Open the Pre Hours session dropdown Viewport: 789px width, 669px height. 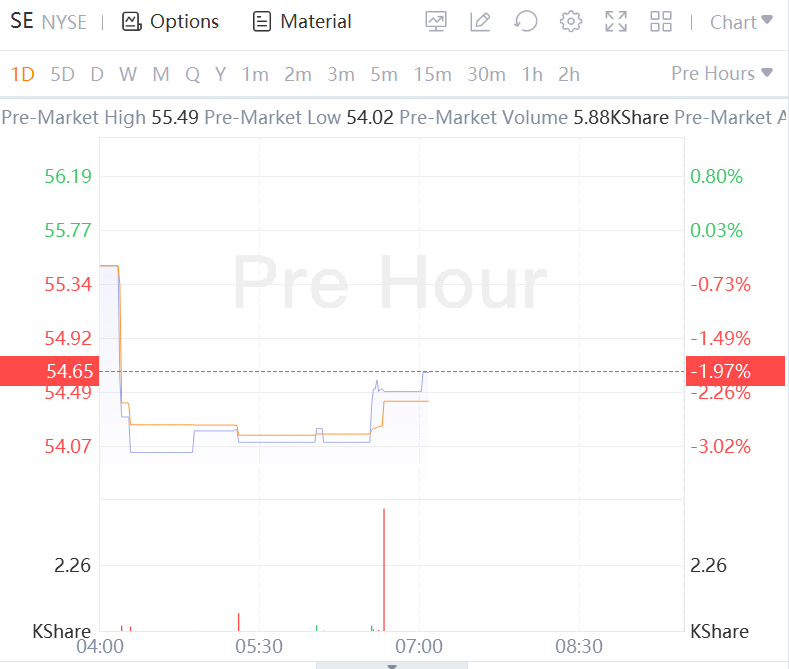pos(722,73)
